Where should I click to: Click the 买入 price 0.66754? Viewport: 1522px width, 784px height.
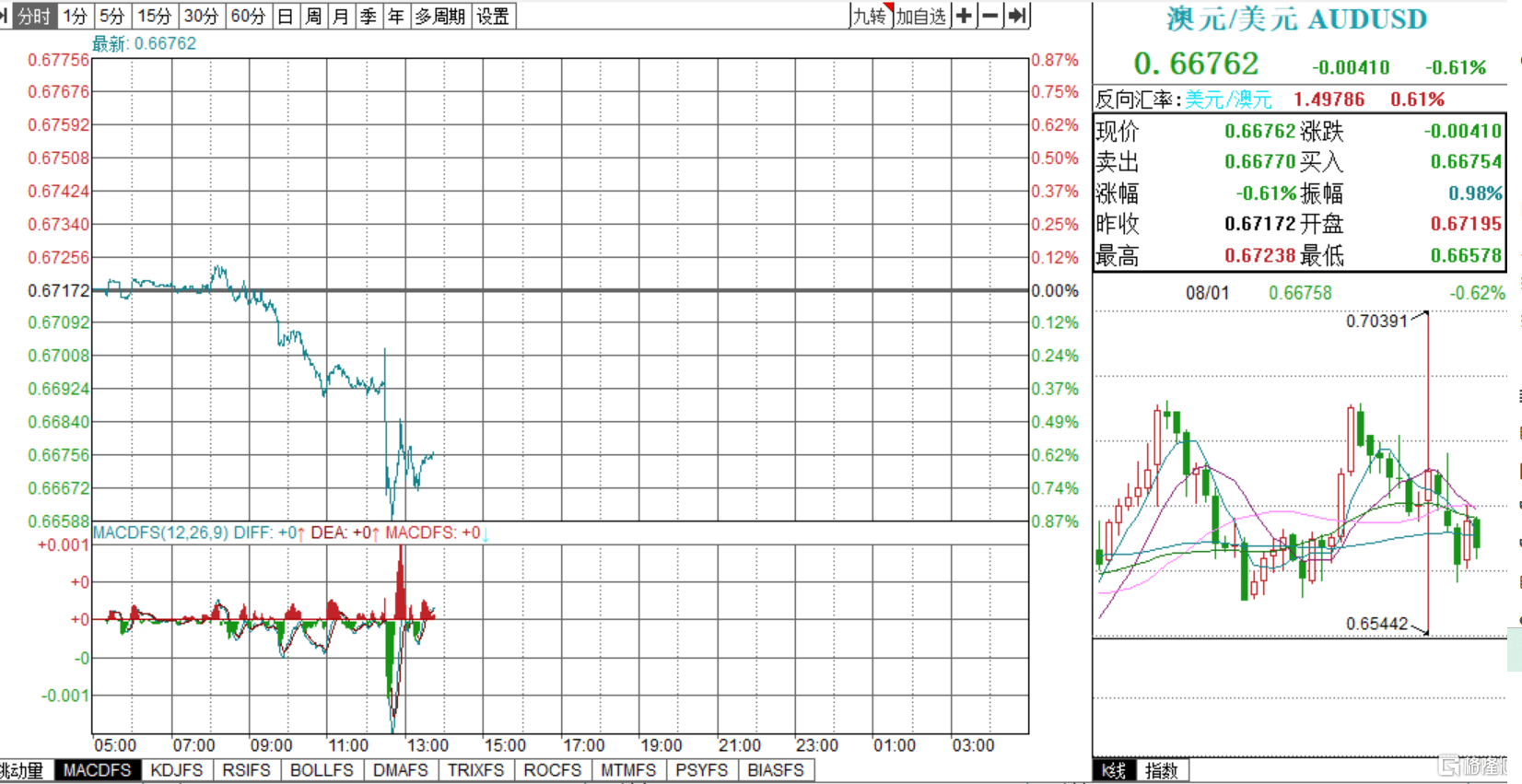pos(1466,161)
